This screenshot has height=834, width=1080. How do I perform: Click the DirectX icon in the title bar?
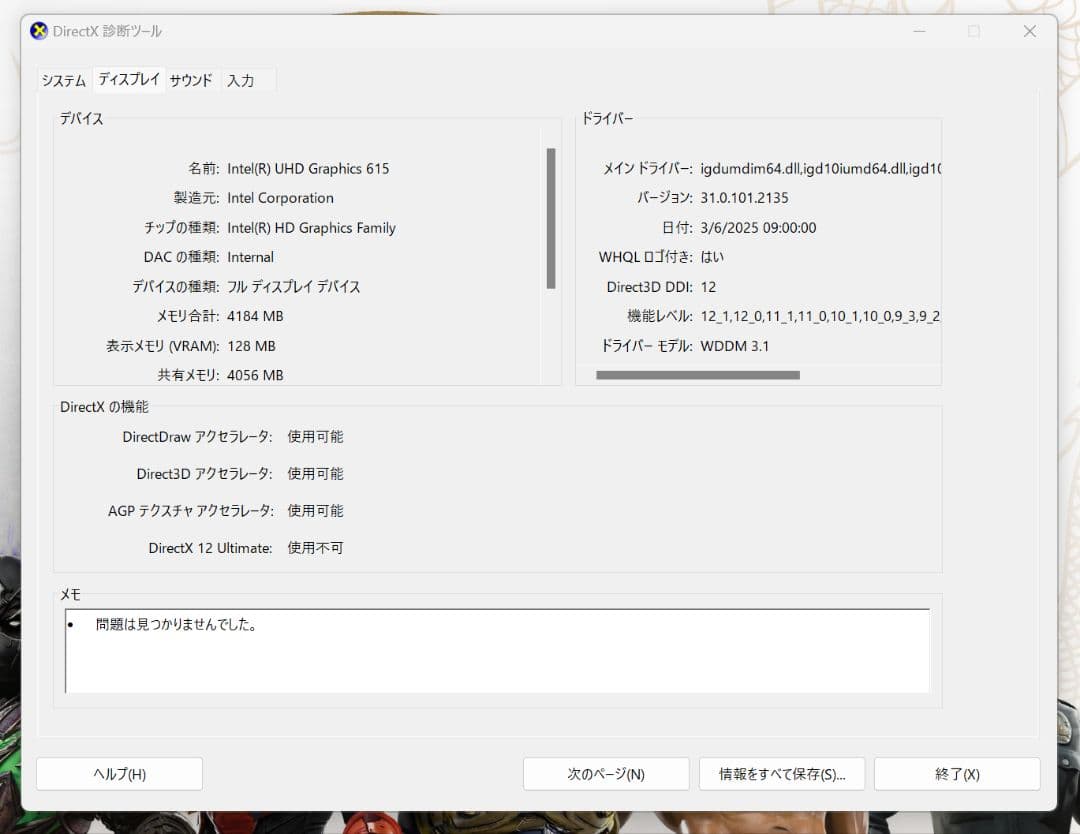(x=39, y=30)
